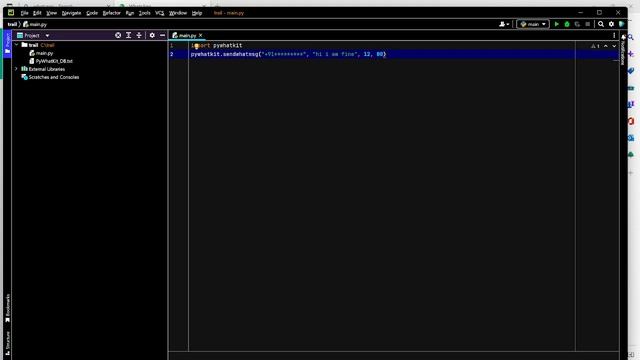
Task: Open Refactor menu
Action: (111, 13)
